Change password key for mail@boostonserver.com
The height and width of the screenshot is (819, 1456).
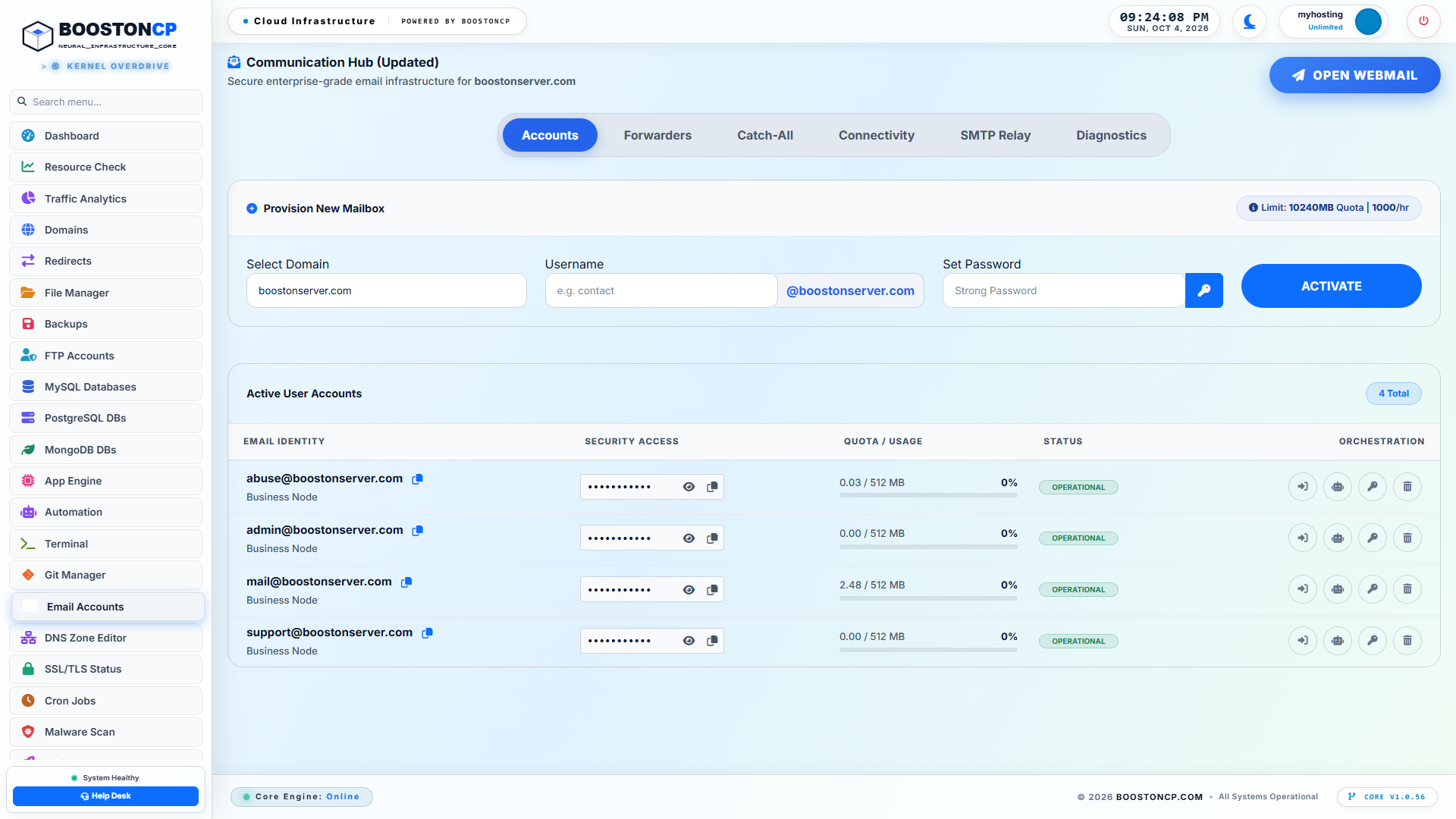pyautogui.click(x=1373, y=589)
